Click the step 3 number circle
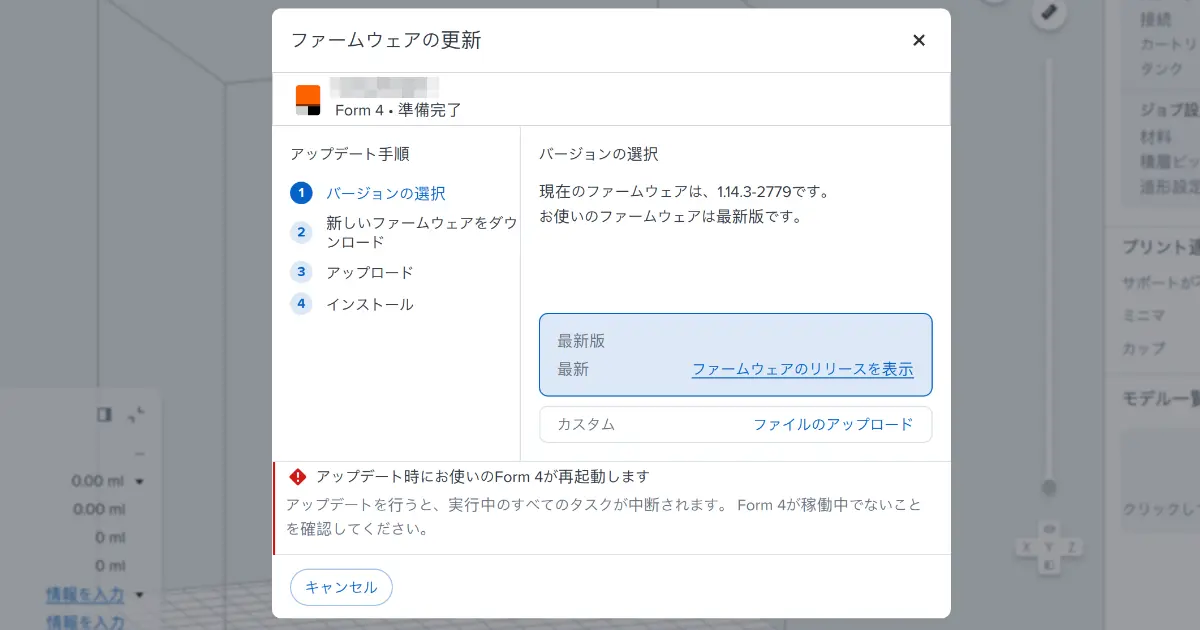 click(301, 272)
